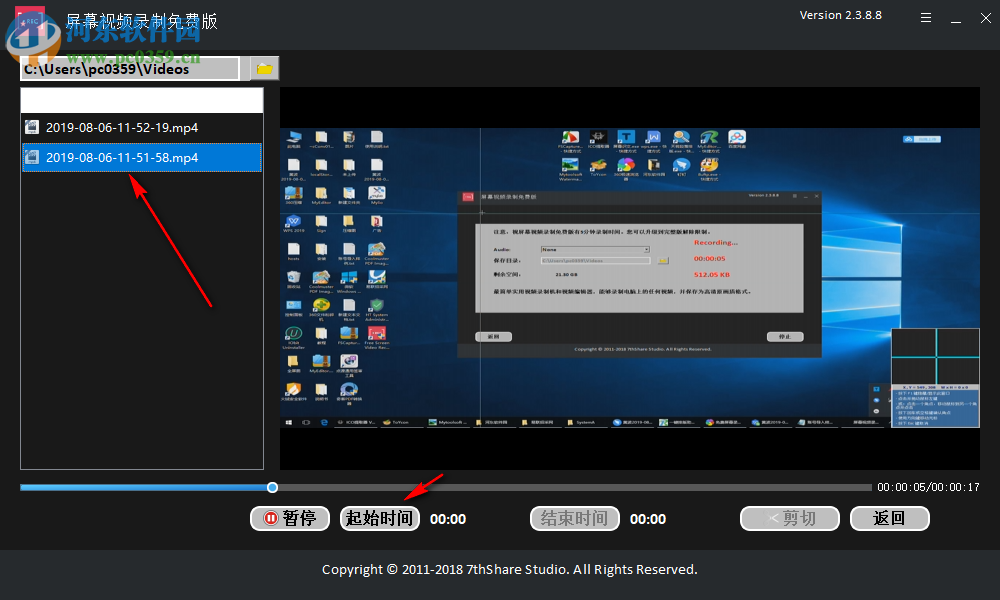The width and height of the screenshot is (1000, 600).
Task: Click the video file icon for 11-52-19.mp4
Action: [31, 127]
